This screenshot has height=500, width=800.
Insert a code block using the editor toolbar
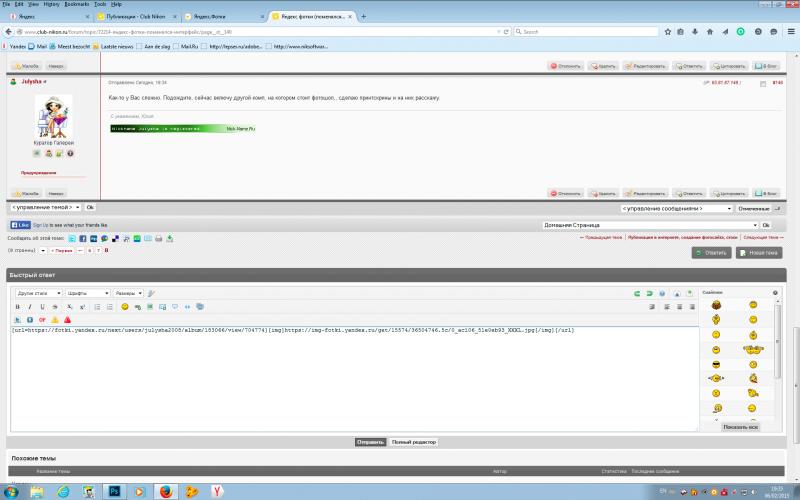tap(187, 307)
